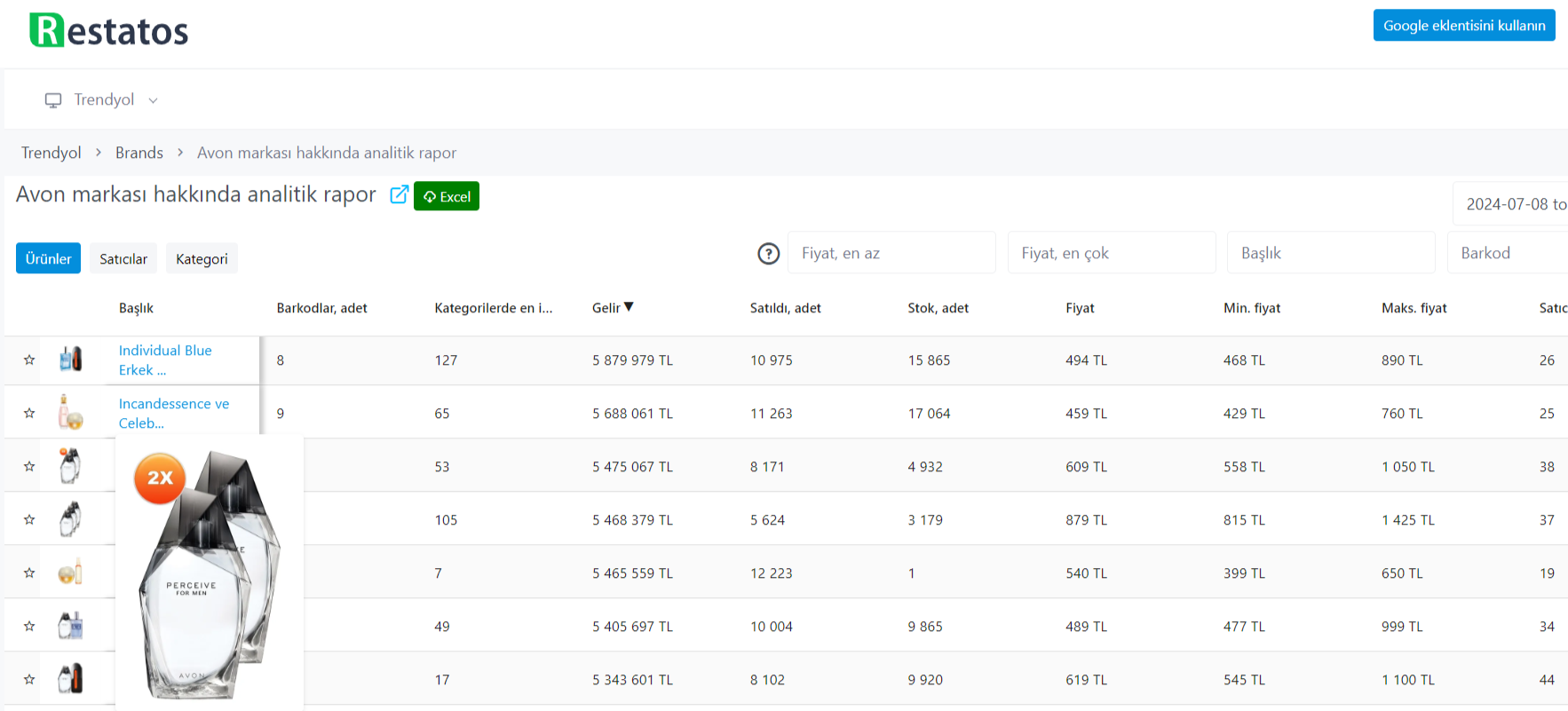
Task: Click Google eklentisini kullanın button
Action: click(1464, 25)
